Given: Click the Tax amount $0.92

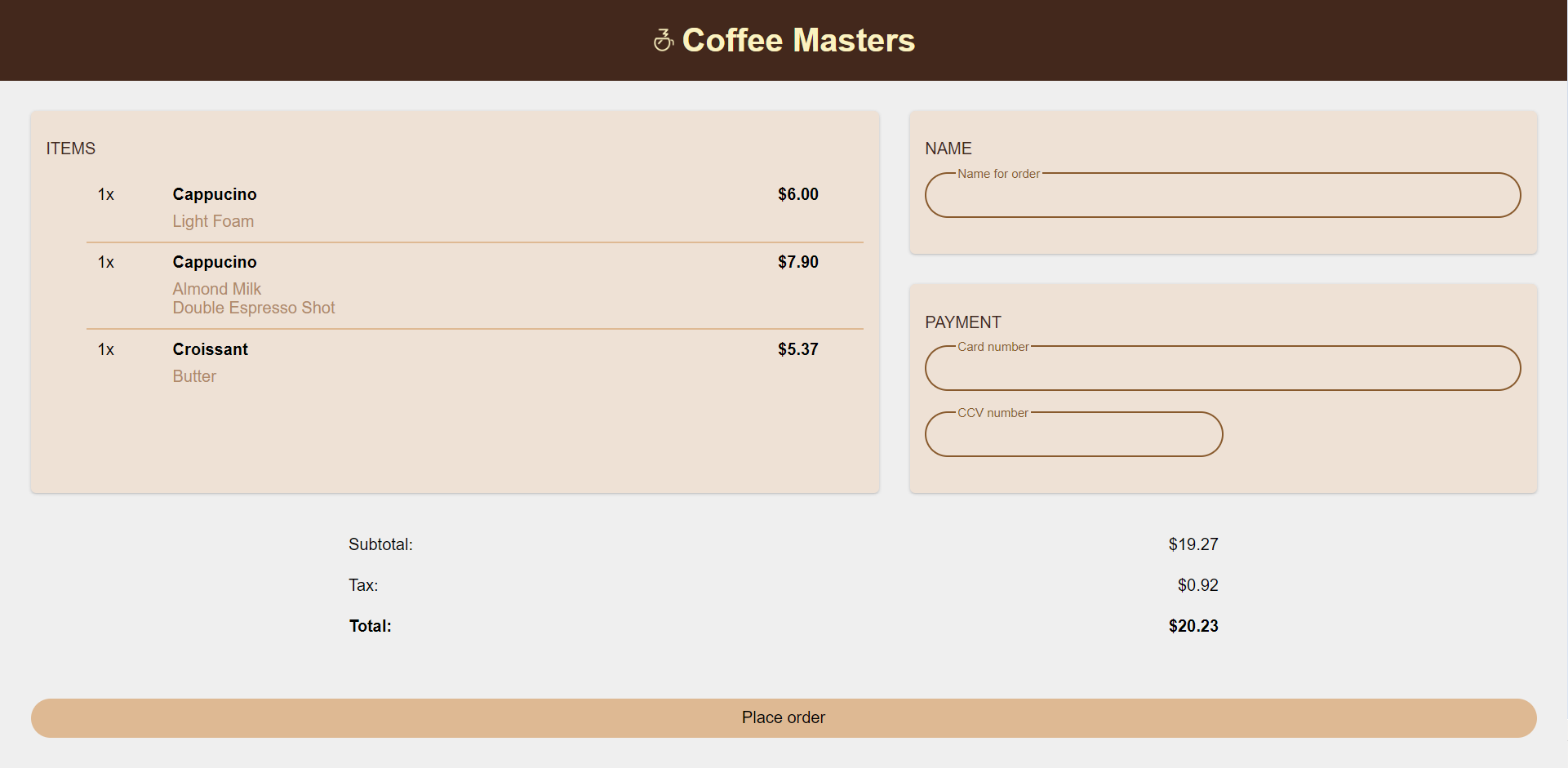Looking at the screenshot, I should [1197, 585].
